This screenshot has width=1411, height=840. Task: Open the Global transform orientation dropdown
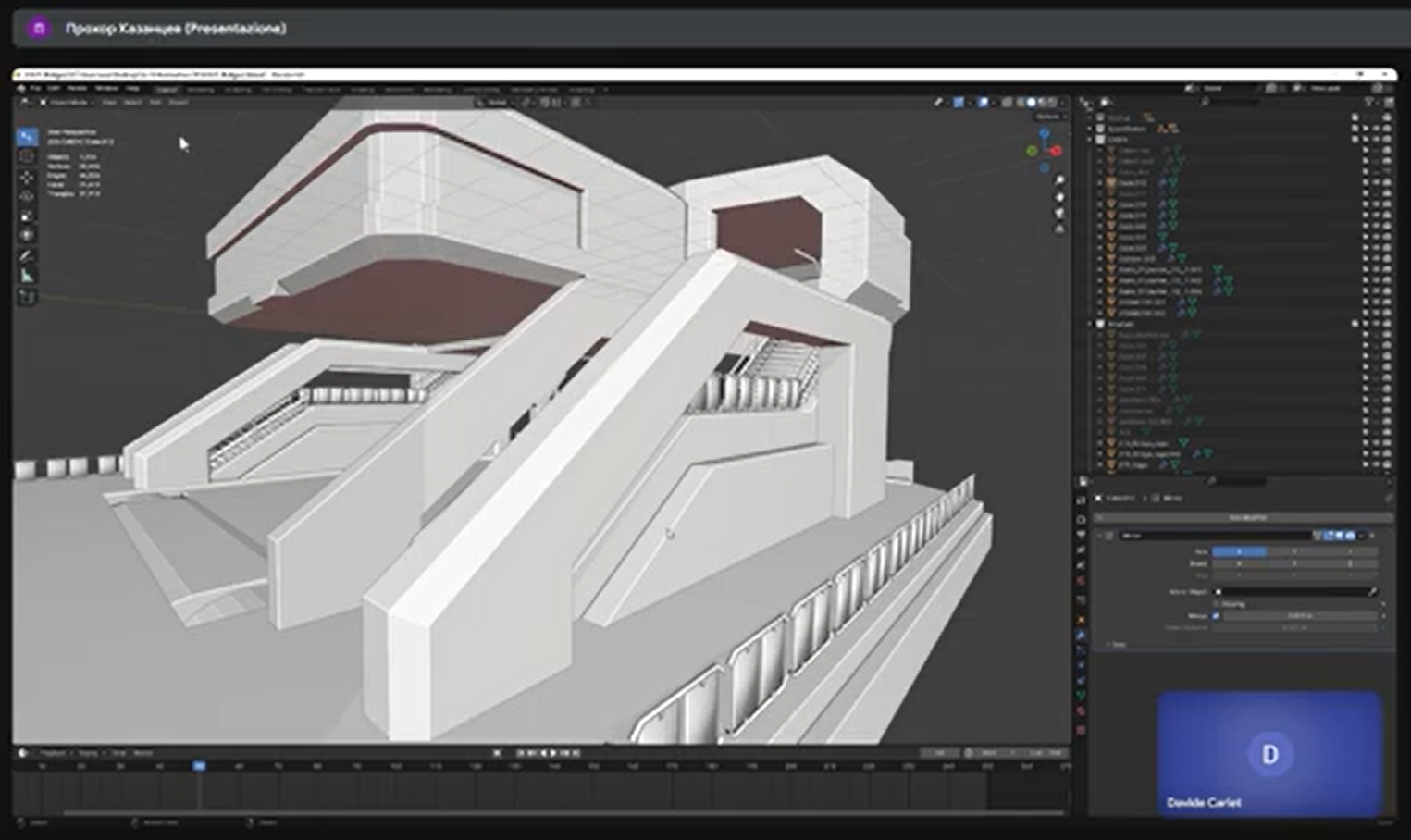495,102
